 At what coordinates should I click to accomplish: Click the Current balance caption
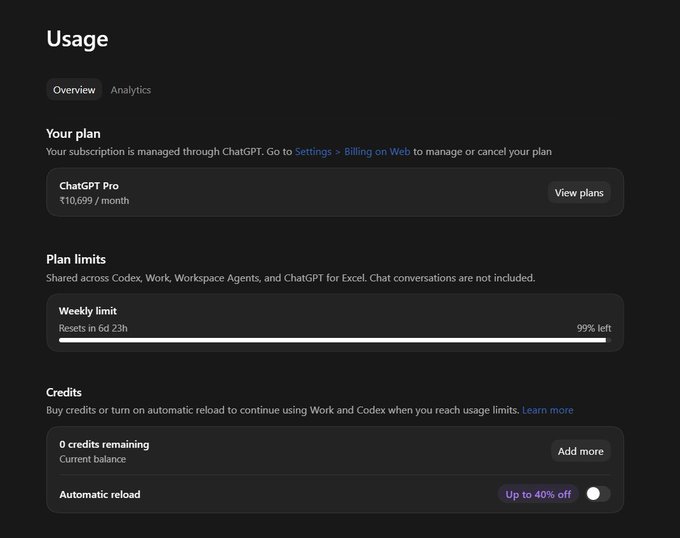pos(92,459)
